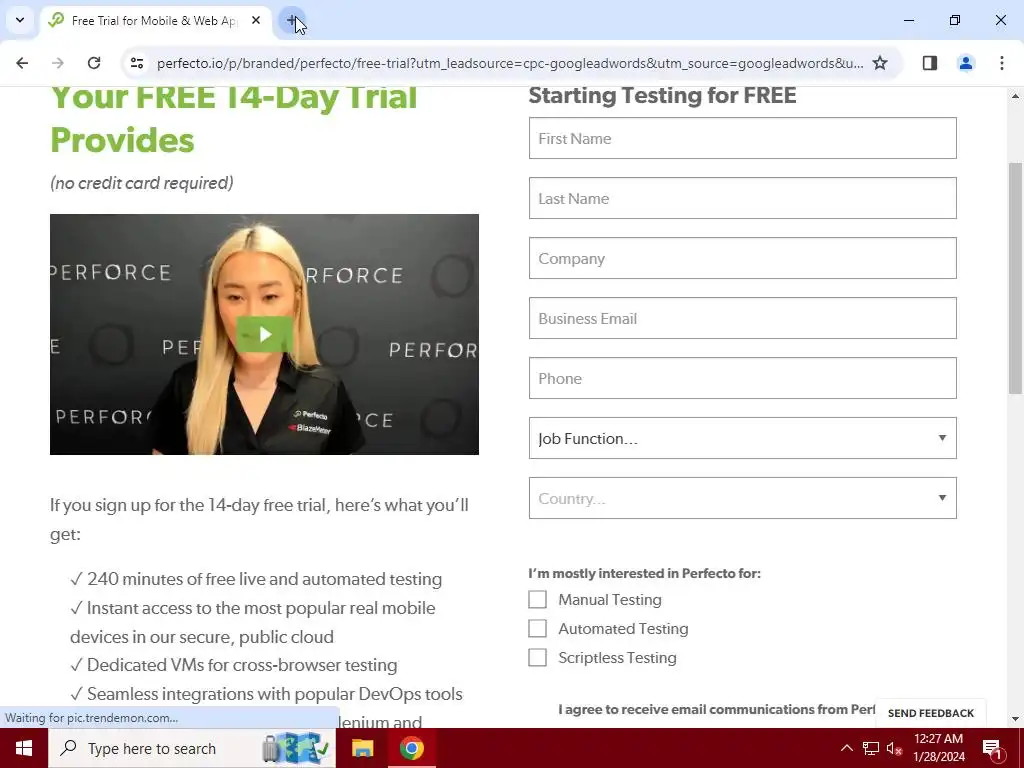Open the Chrome profile icon
This screenshot has width=1024, height=768.
966,63
